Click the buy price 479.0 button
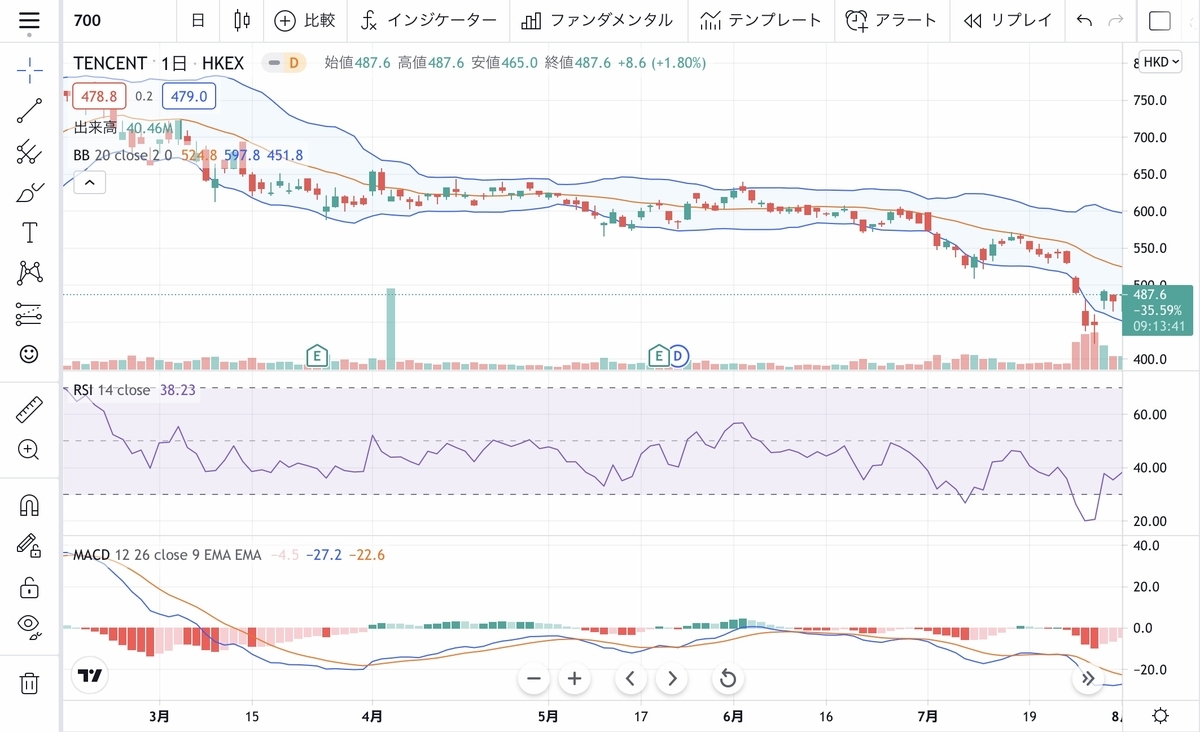Screen dimensions: 1200x732 [188, 96]
